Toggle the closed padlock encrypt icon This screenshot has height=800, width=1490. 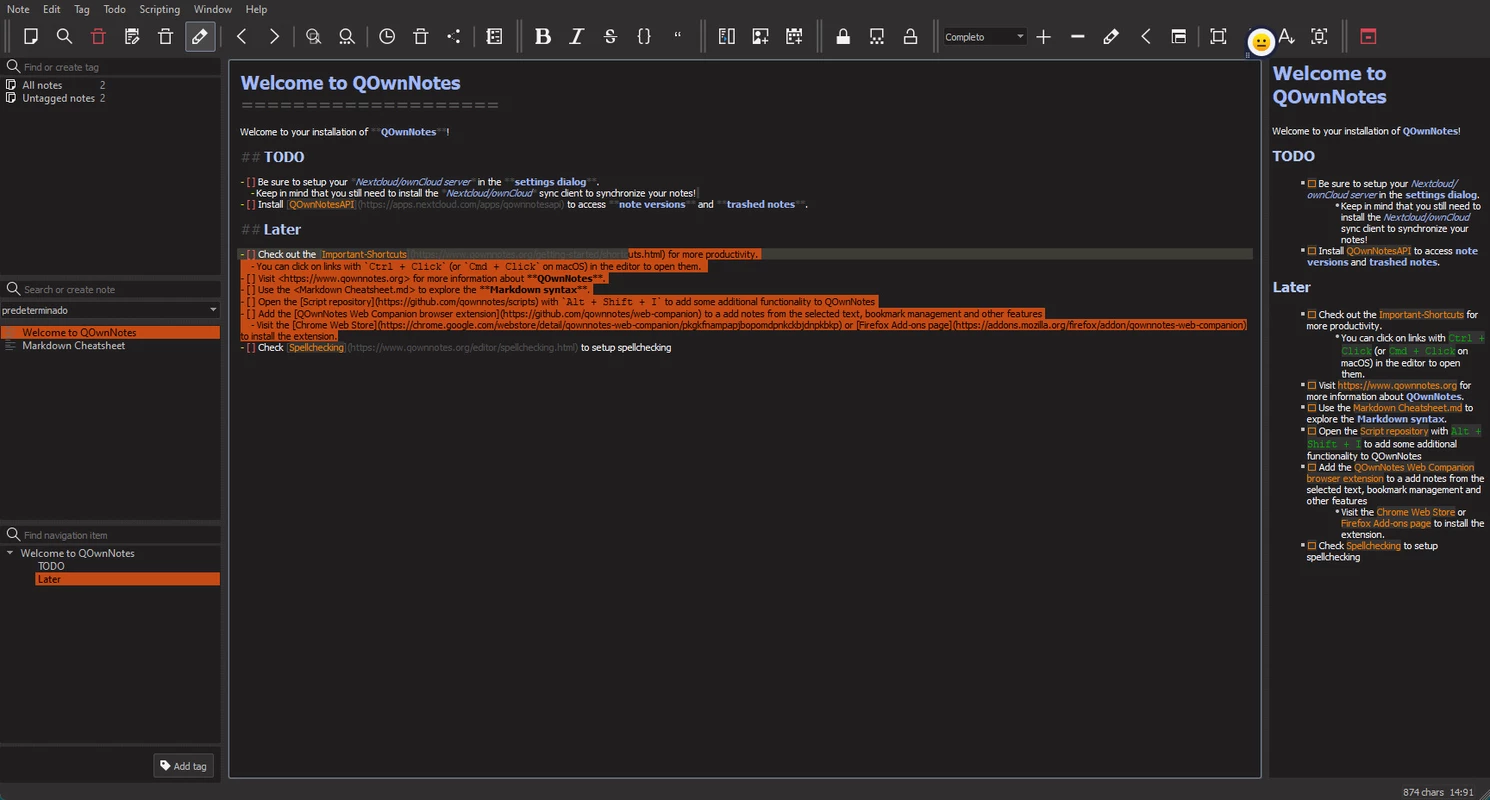pos(843,37)
